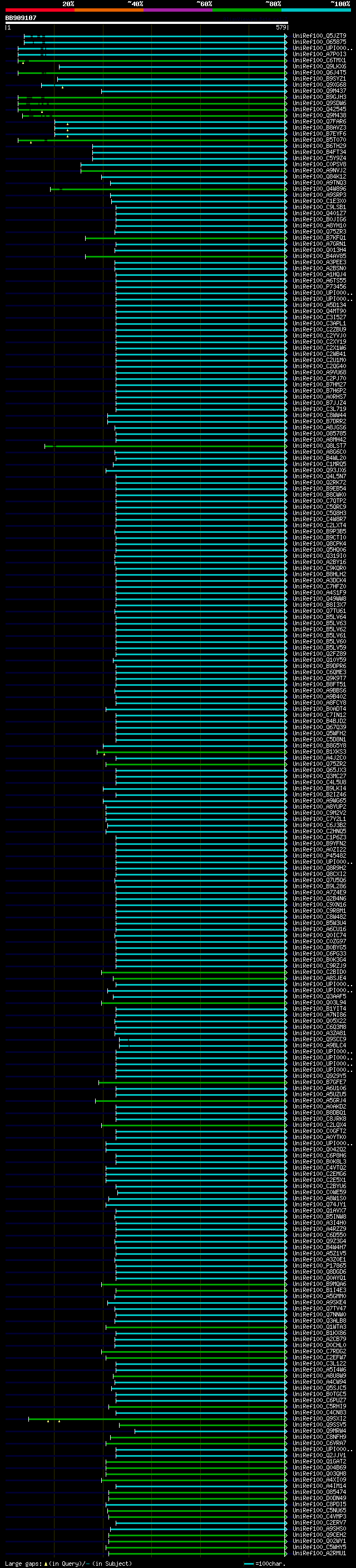Open hit UniRef100_O65875
The height and width of the screenshot is (1568, 356).
coord(319,42)
